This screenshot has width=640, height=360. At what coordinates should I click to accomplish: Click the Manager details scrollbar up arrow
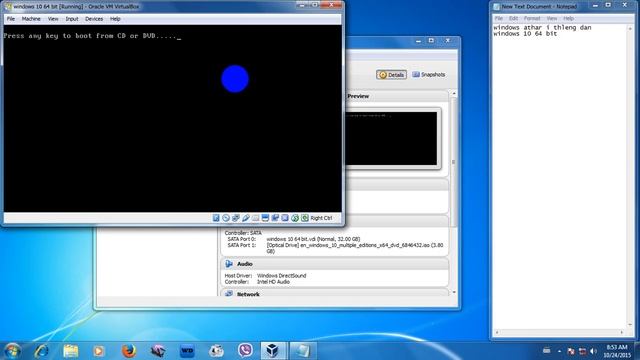click(454, 94)
